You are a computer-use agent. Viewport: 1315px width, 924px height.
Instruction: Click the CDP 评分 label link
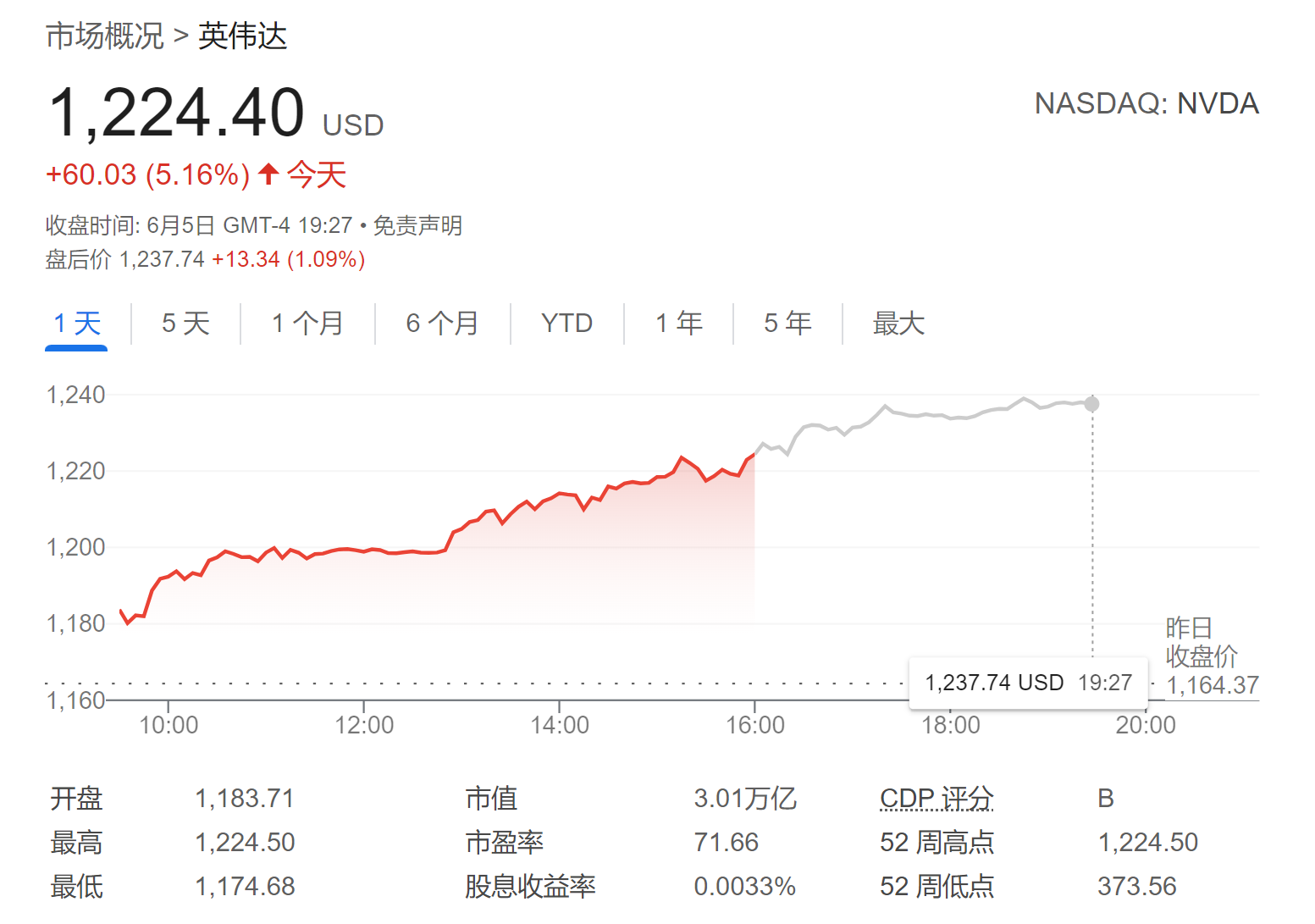point(937,799)
